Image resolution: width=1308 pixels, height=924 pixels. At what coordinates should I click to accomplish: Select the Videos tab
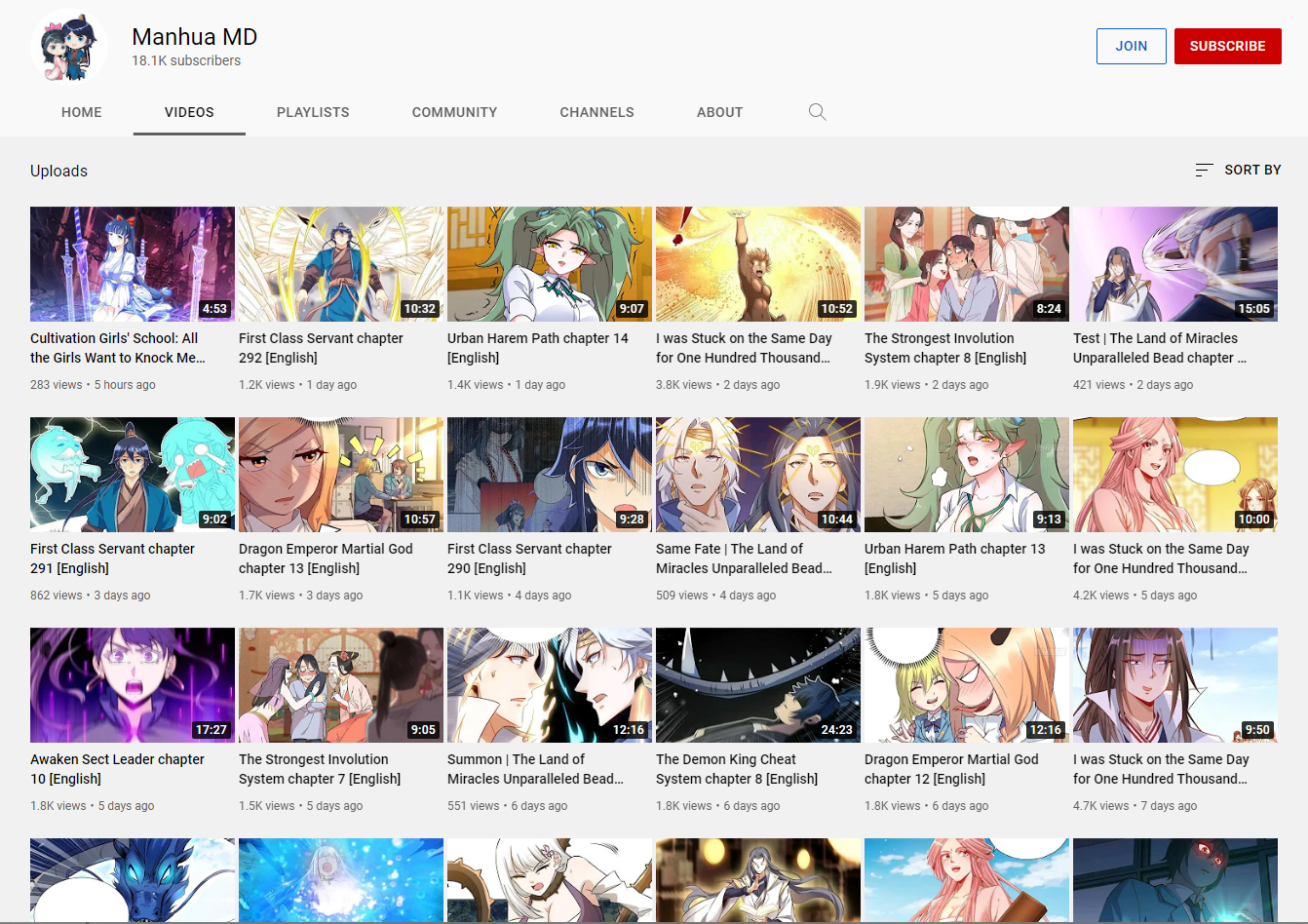[x=189, y=112]
